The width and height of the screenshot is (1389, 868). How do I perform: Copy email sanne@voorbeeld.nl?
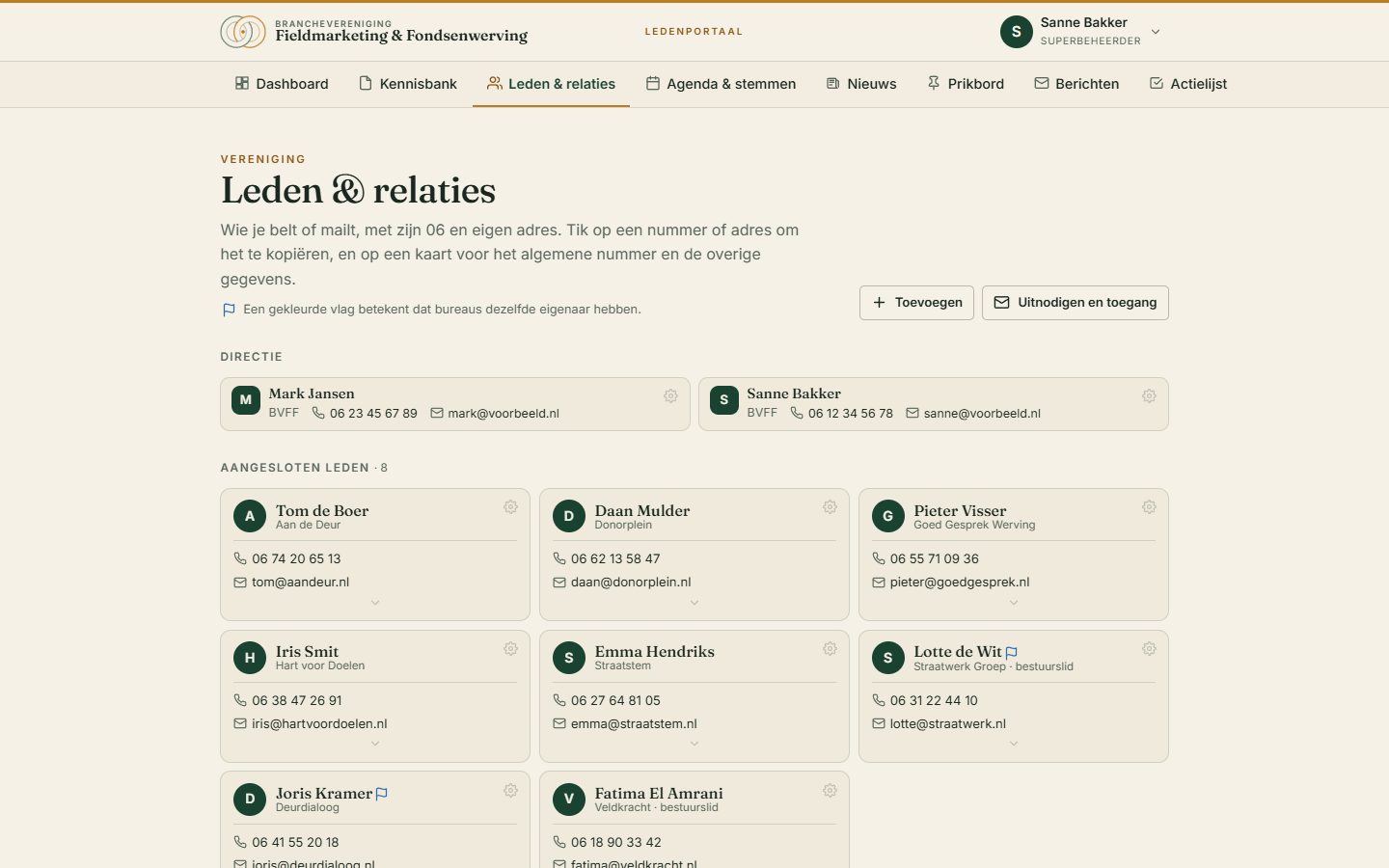pyautogui.click(x=972, y=414)
